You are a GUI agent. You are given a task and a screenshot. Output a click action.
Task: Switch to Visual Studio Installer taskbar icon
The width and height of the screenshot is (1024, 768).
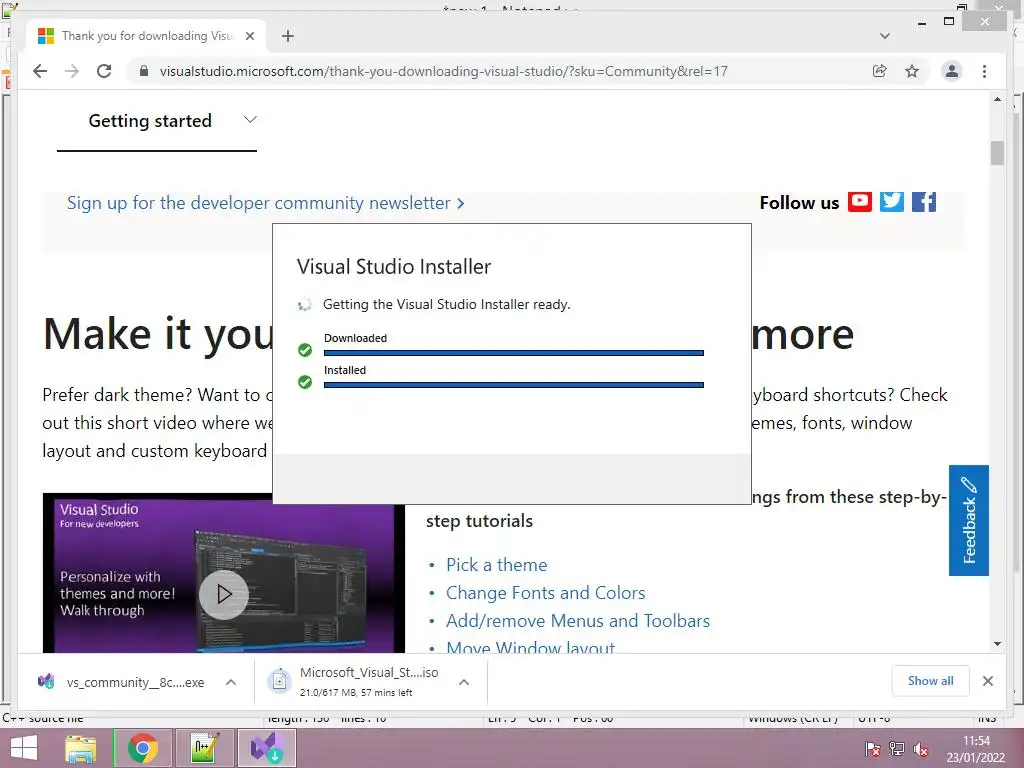266,748
